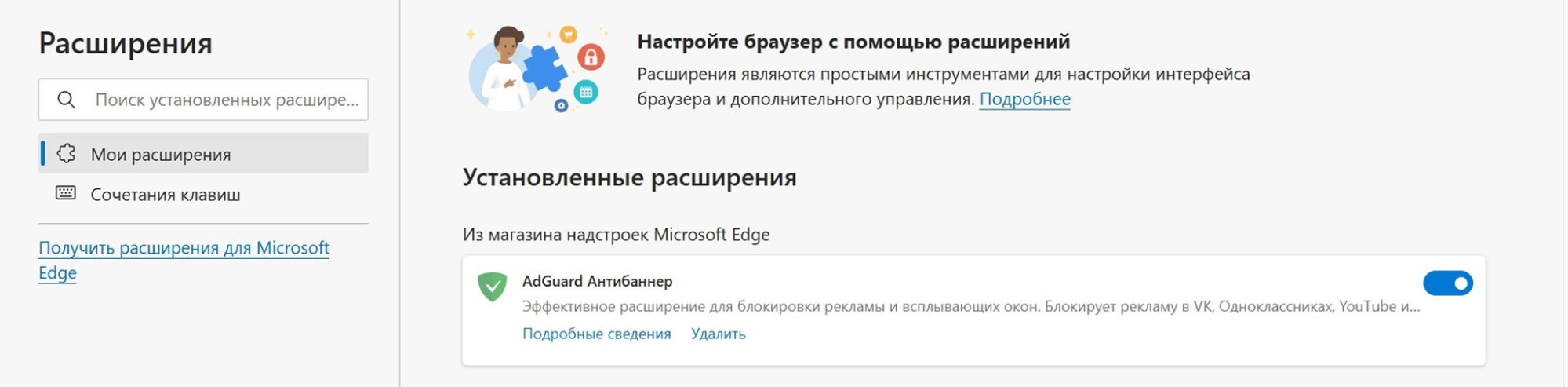Open Подробные сведения for AdGuard
This screenshot has height=387, width=1568.
coord(596,334)
